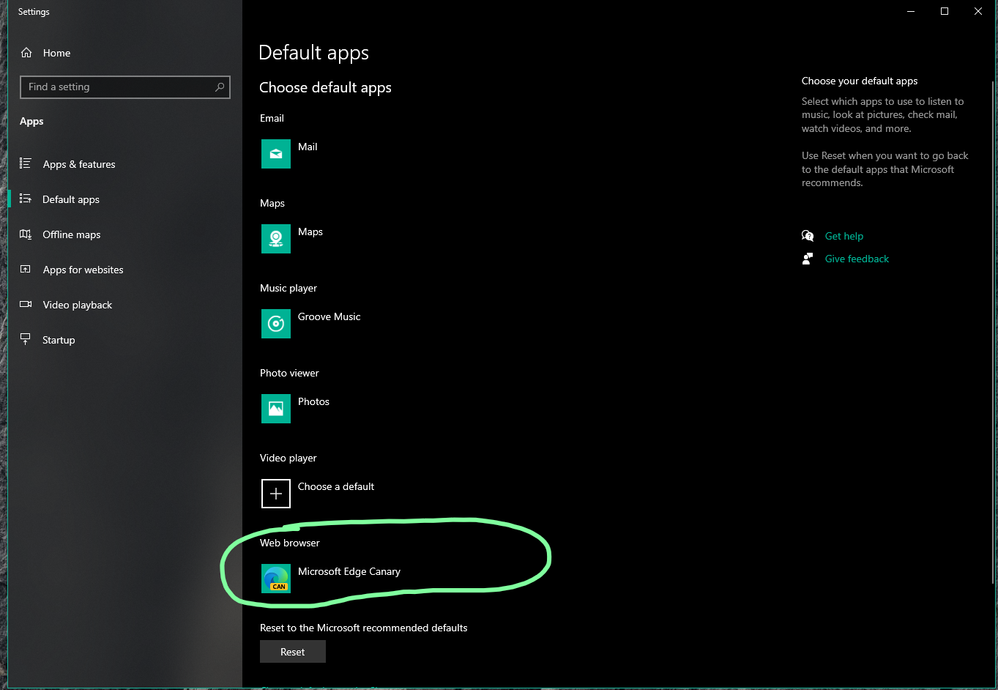The height and width of the screenshot is (690, 998).
Task: Click the Default apps sidebar icon
Action: pos(25,199)
